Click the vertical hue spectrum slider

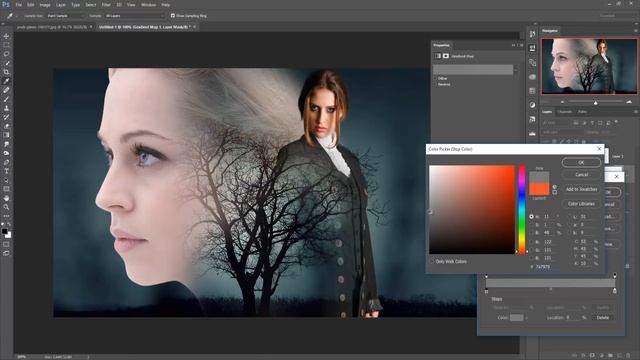click(x=522, y=209)
